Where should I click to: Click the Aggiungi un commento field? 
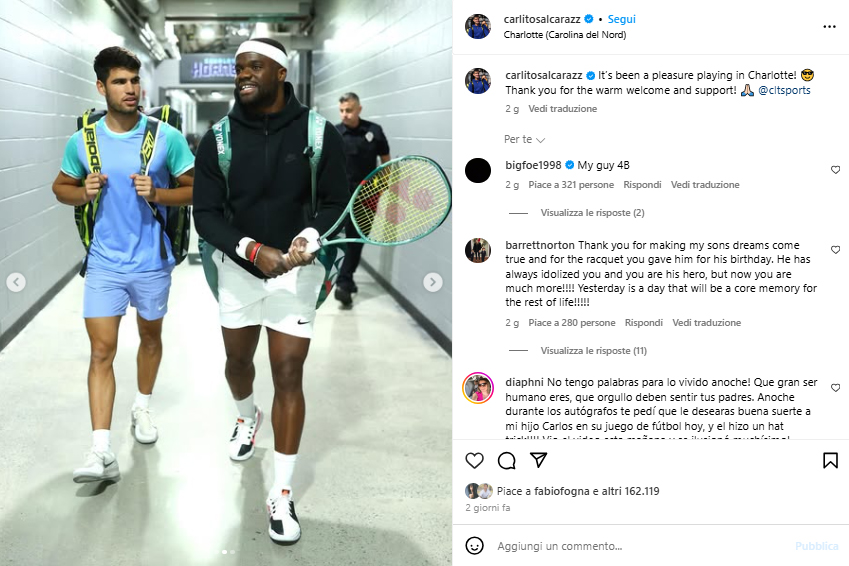click(x=639, y=546)
